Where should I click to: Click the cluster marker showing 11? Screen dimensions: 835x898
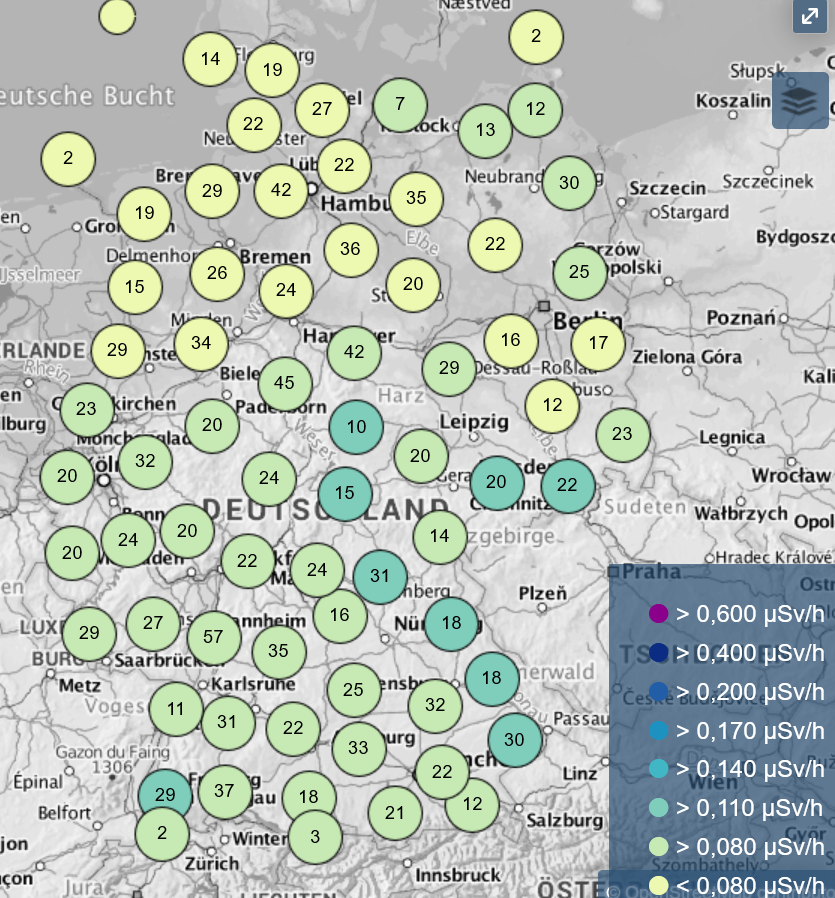[x=176, y=709]
